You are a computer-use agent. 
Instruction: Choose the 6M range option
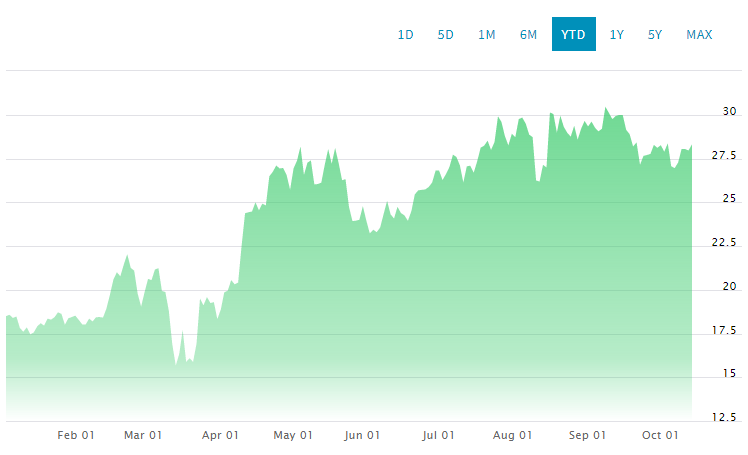tap(528, 34)
